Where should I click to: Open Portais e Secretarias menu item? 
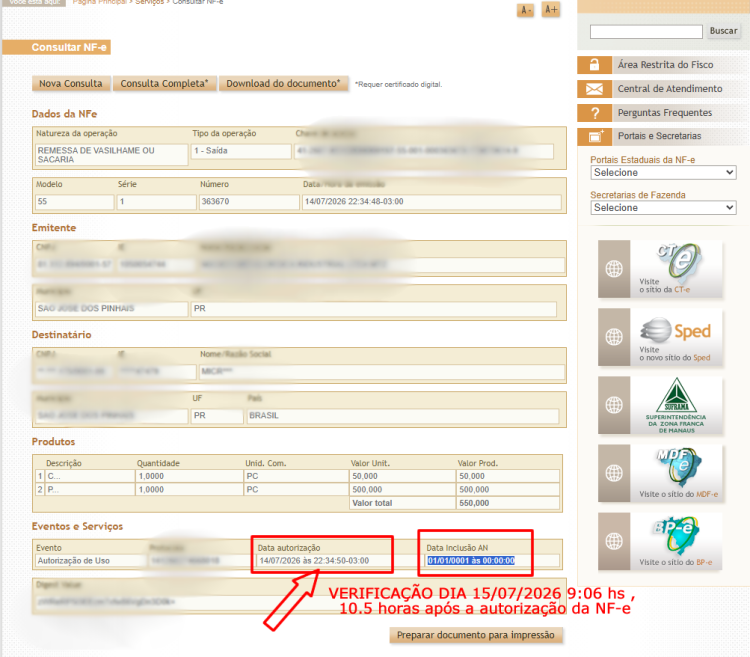[x=659, y=136]
